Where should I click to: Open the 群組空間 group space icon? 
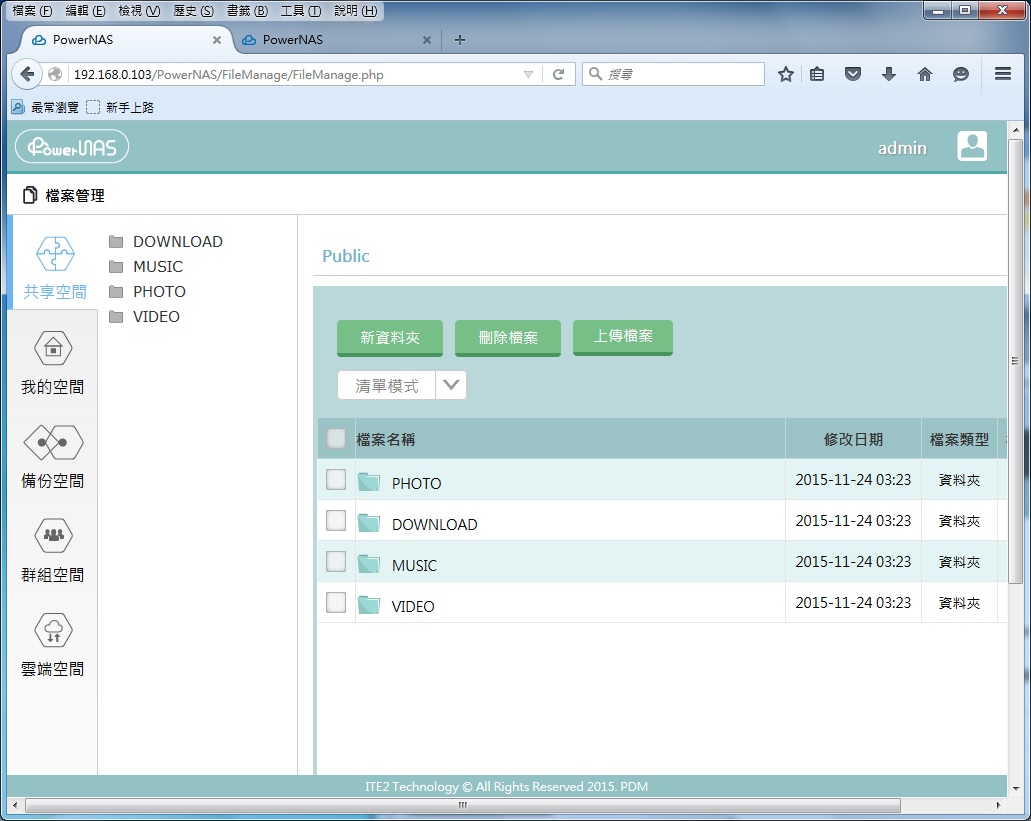(53, 536)
